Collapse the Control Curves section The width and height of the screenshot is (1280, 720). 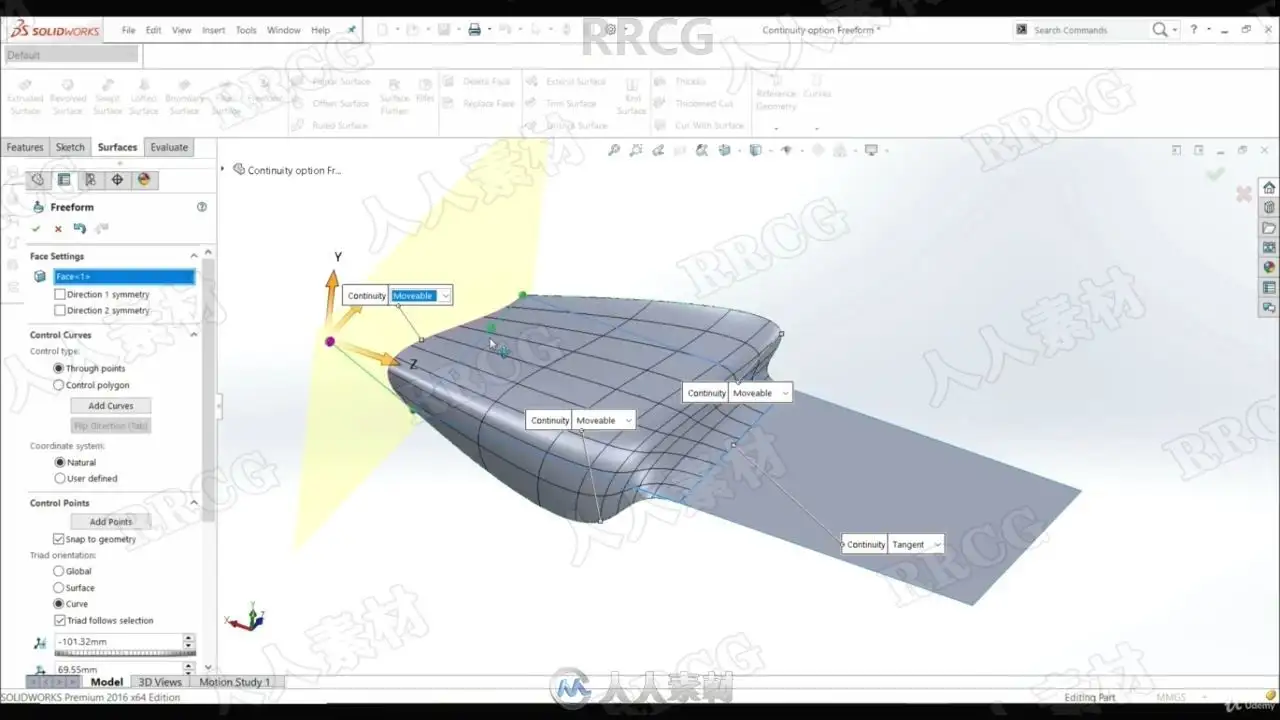pos(194,335)
